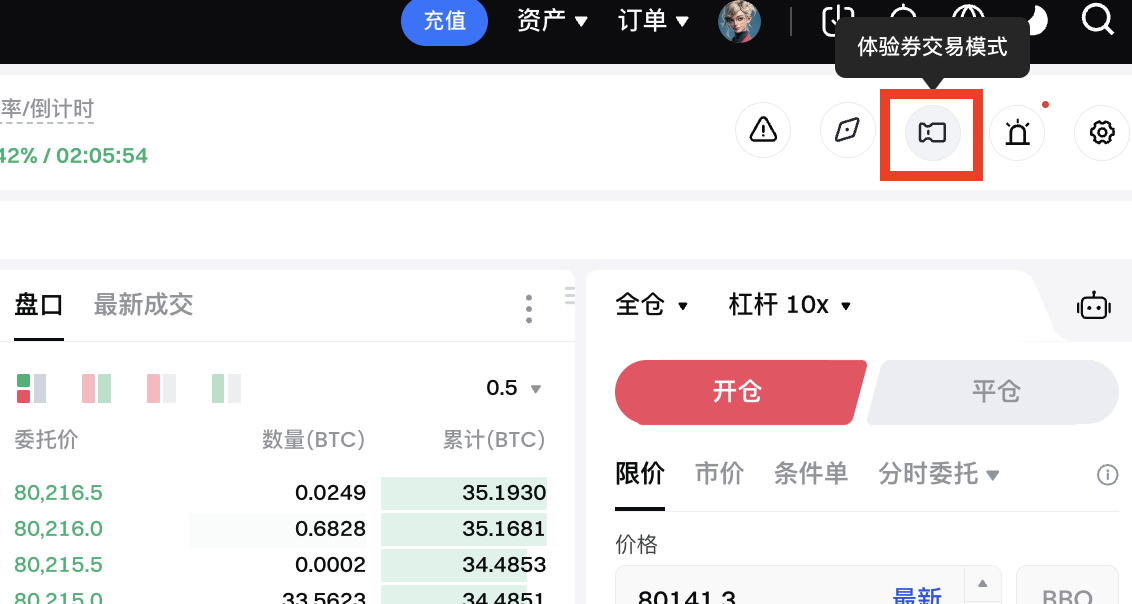The image size is (1132, 604).
Task: Click the trading robot icon
Action: click(1093, 306)
